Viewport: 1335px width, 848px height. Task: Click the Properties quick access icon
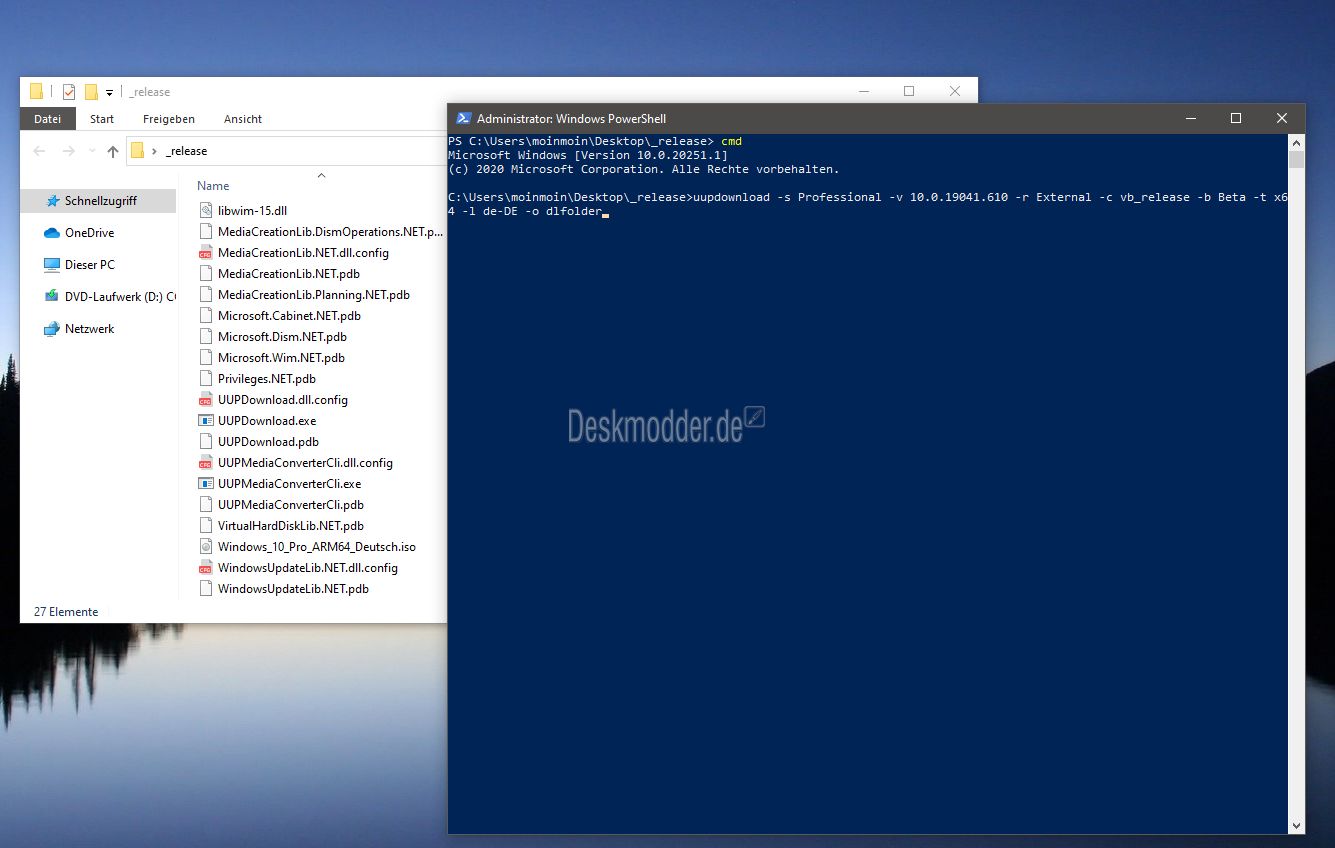(68, 92)
